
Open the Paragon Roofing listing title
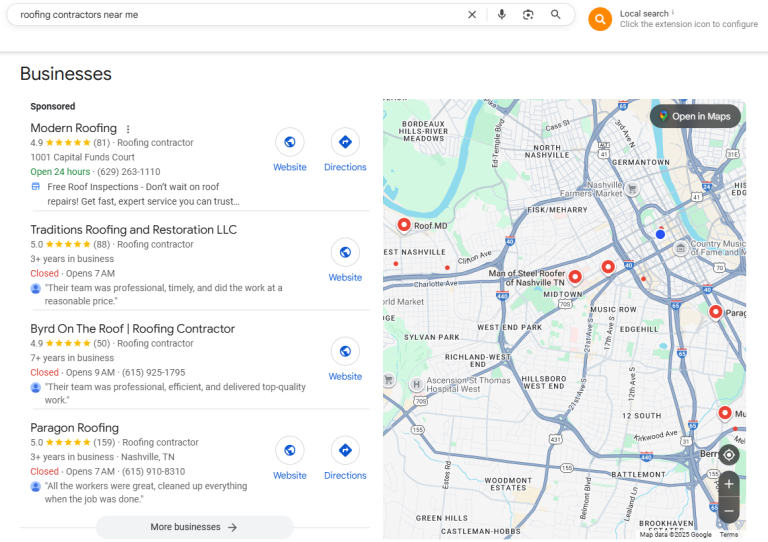point(74,427)
